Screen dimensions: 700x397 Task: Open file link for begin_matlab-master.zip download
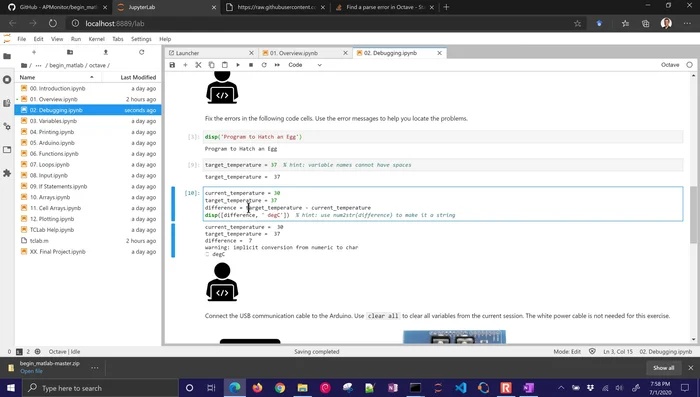[x=31, y=372]
